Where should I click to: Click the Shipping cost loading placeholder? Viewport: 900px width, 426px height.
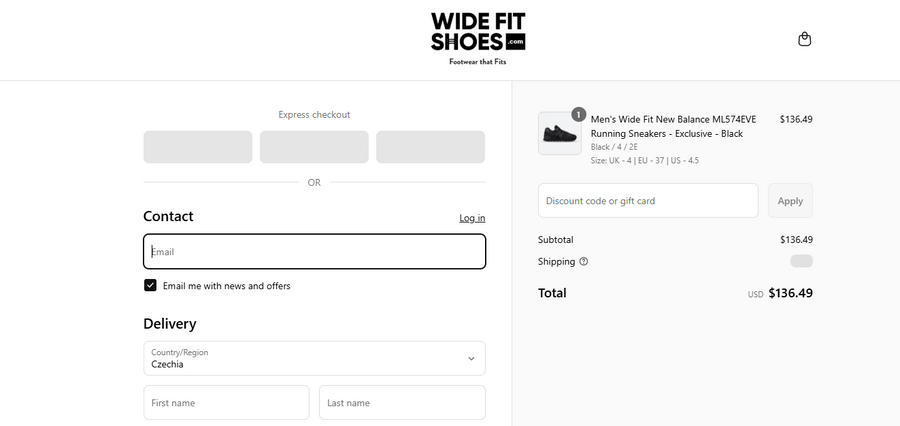point(801,261)
